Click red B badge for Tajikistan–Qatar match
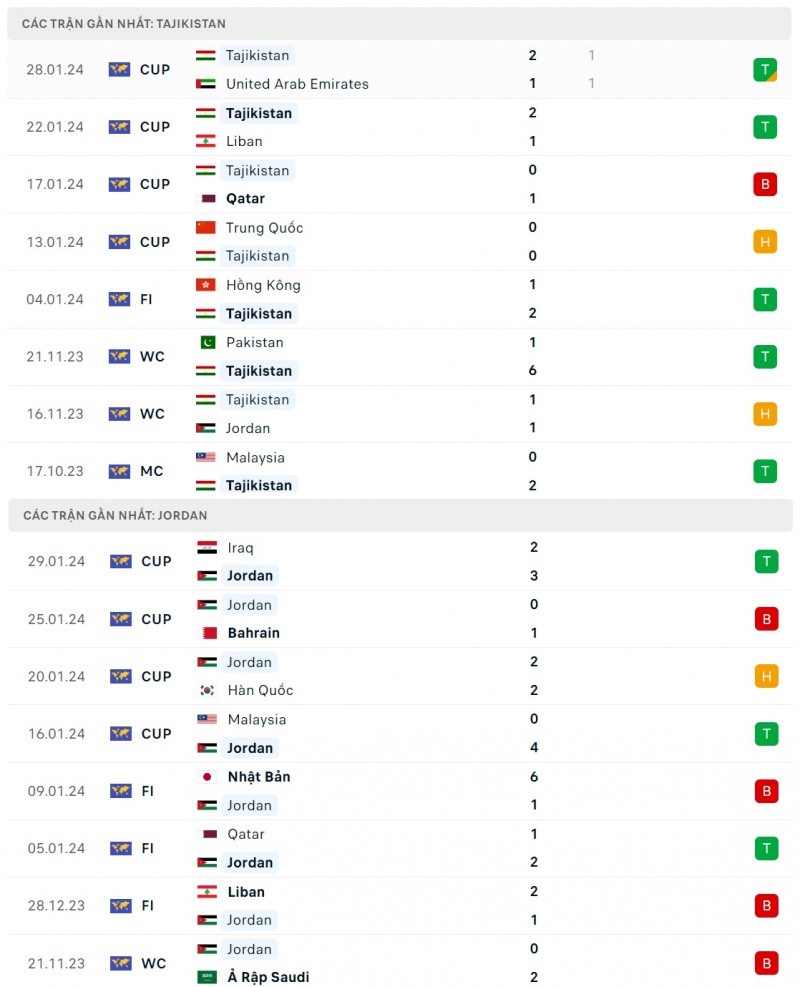This screenshot has height=987, width=800. (x=765, y=184)
